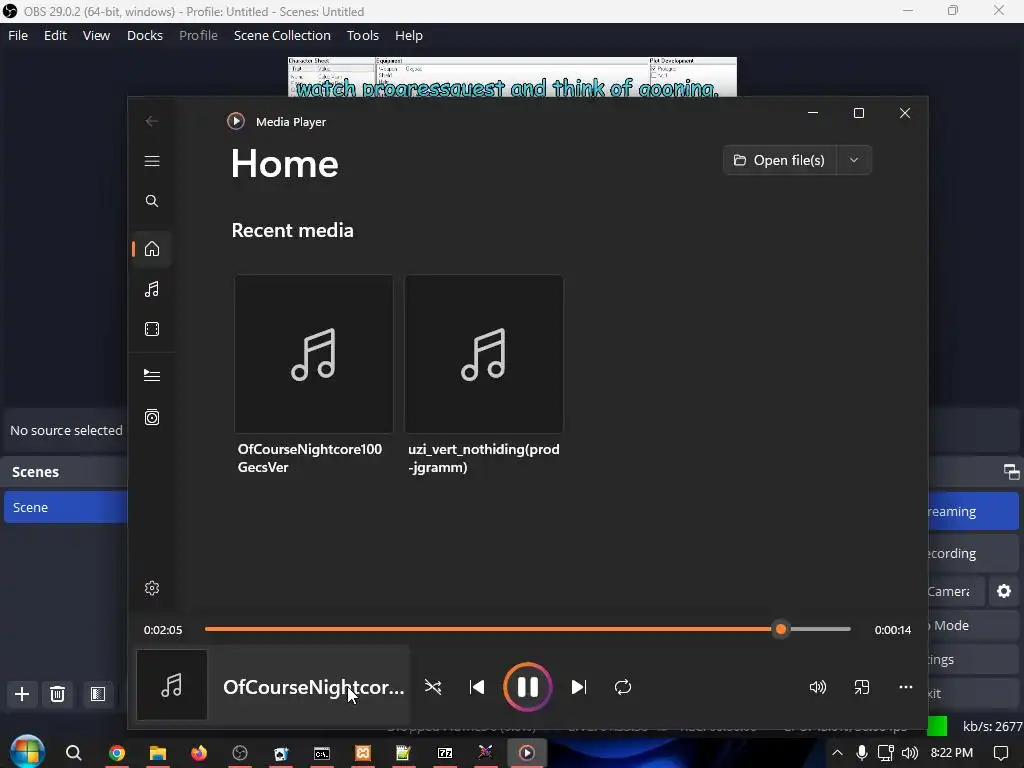Skip to the previous track
Screen dimensions: 1024x768
coord(477,687)
